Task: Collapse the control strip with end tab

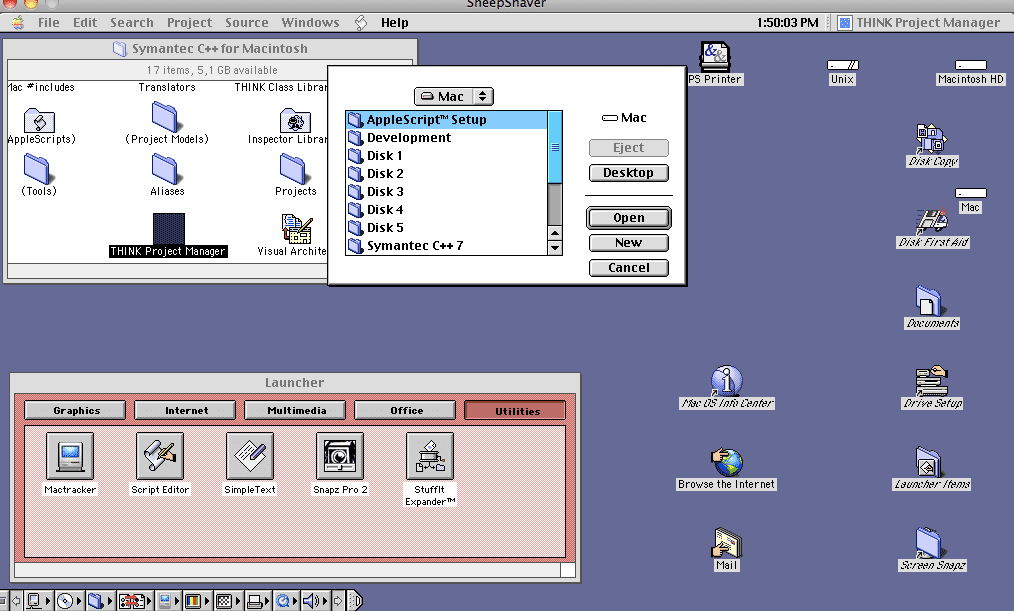Action: click(355, 601)
